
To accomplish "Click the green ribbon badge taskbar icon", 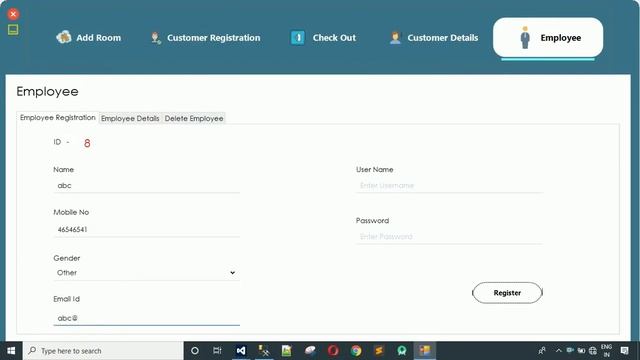I will coord(402,351).
